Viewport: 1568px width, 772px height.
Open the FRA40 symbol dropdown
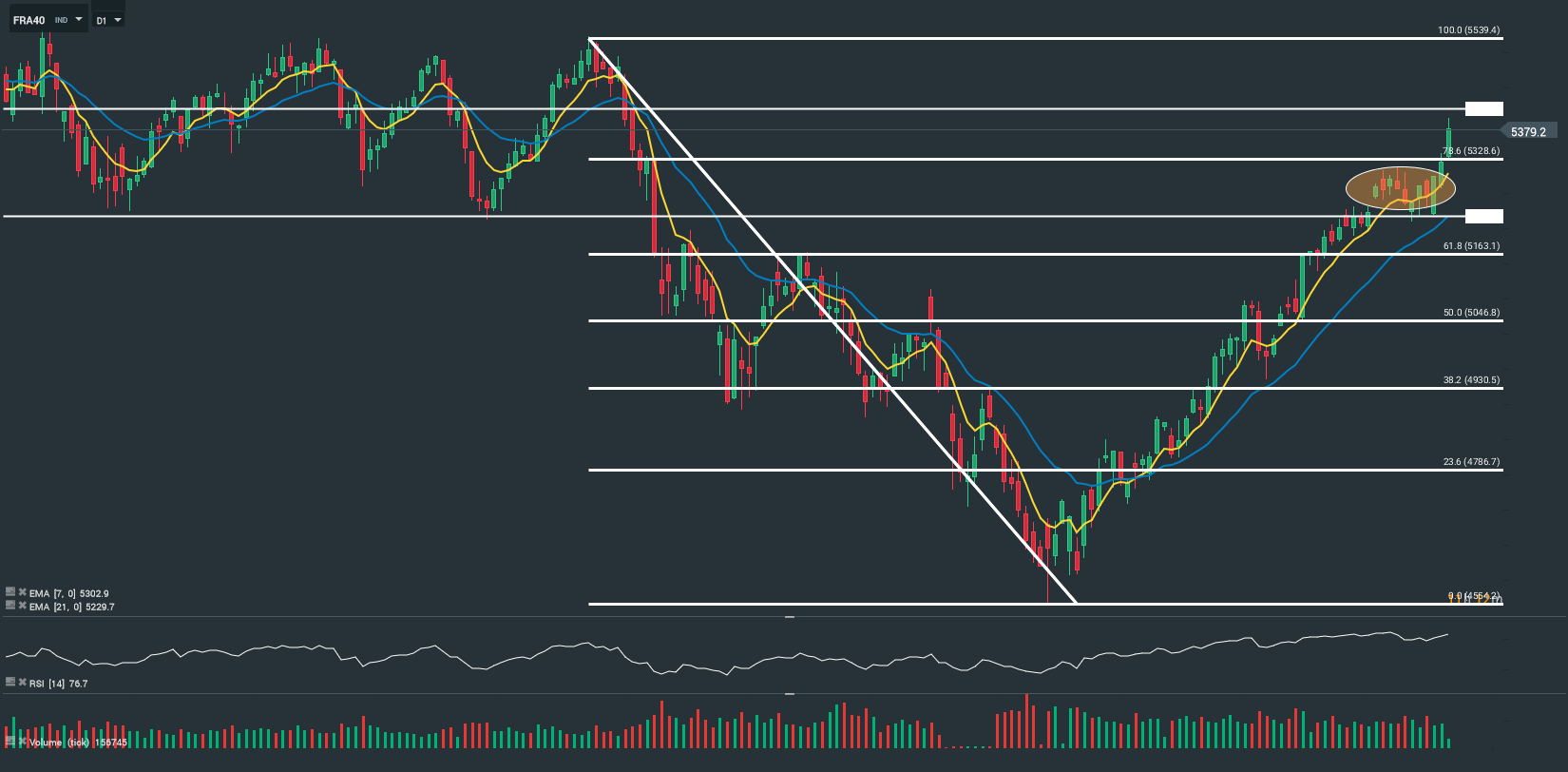79,20
